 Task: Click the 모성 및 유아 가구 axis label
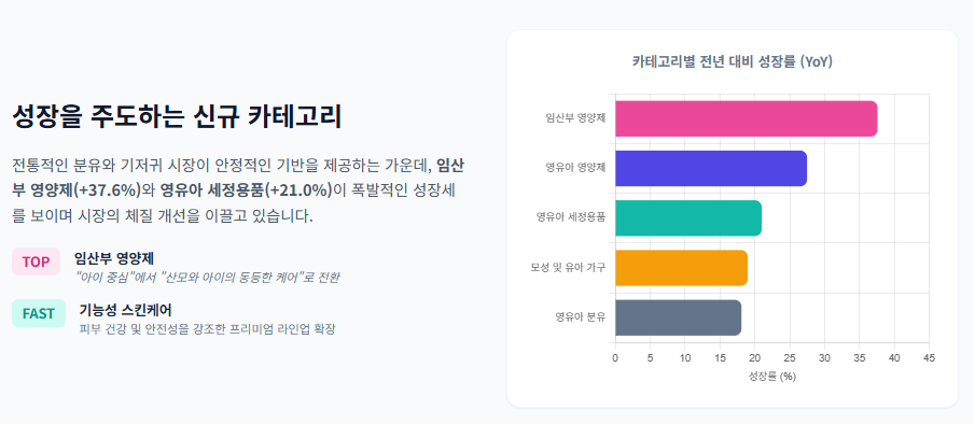coord(568,267)
